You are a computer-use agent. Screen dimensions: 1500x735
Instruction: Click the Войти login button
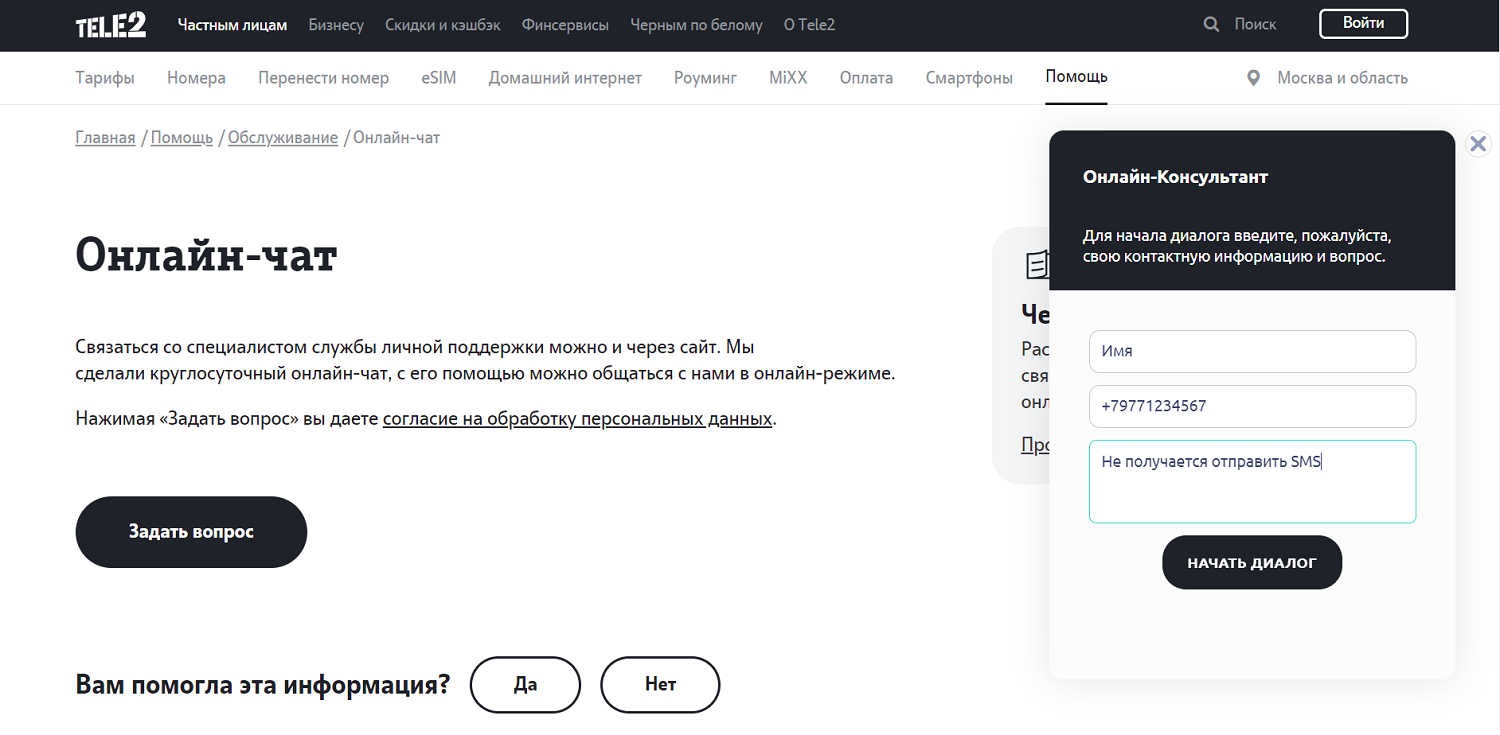click(1363, 23)
